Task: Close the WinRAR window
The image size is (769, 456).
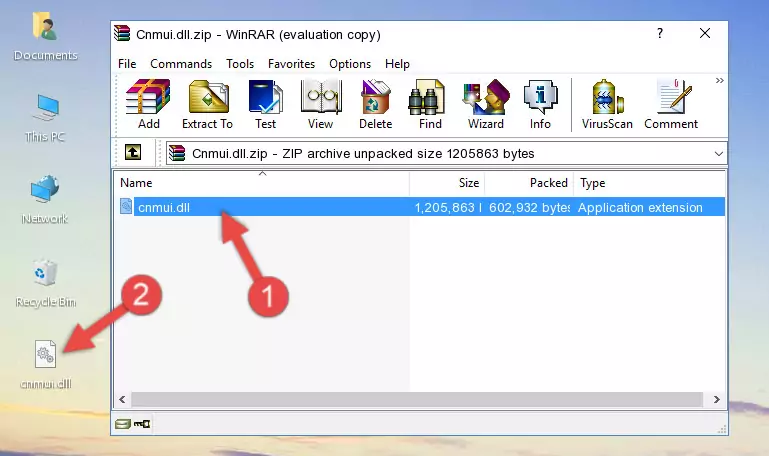Action: [705, 33]
